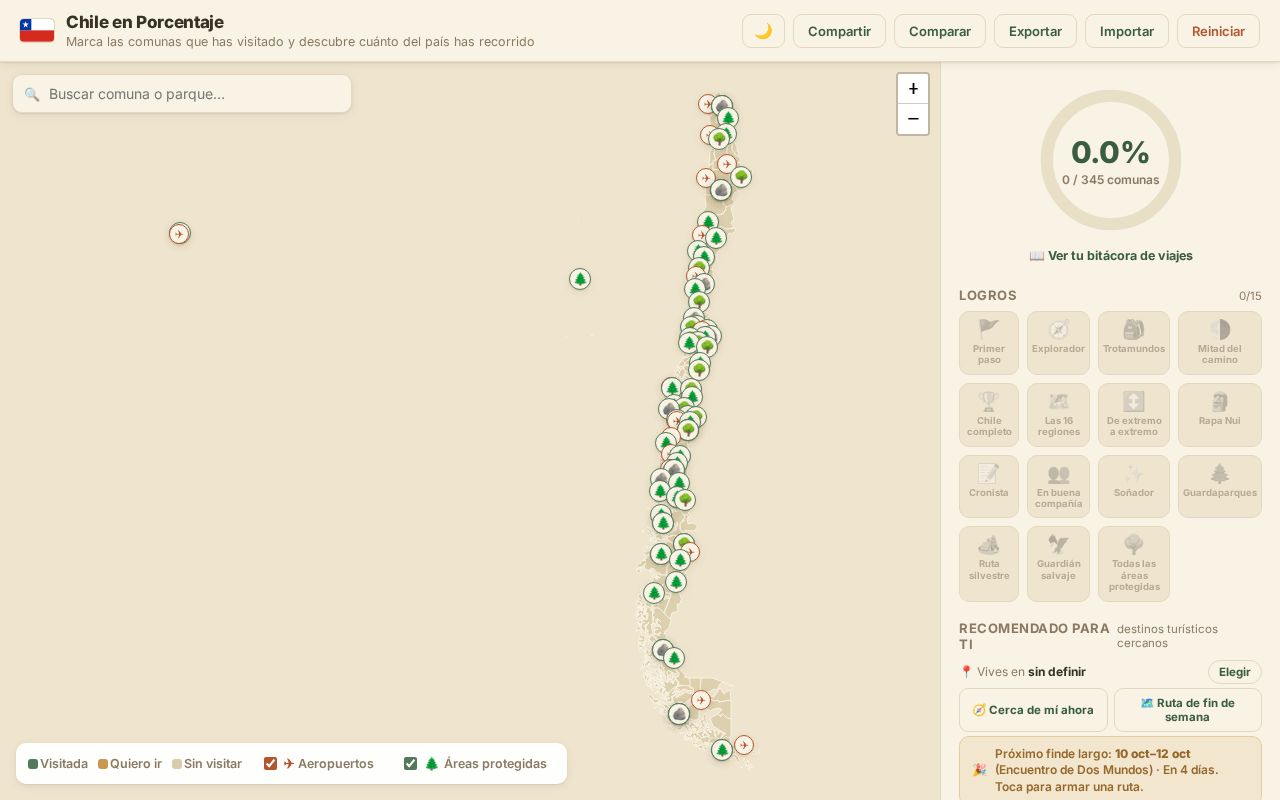Select the Guardaparques achievement badge
Screen dimensions: 1280x800
1219,487
